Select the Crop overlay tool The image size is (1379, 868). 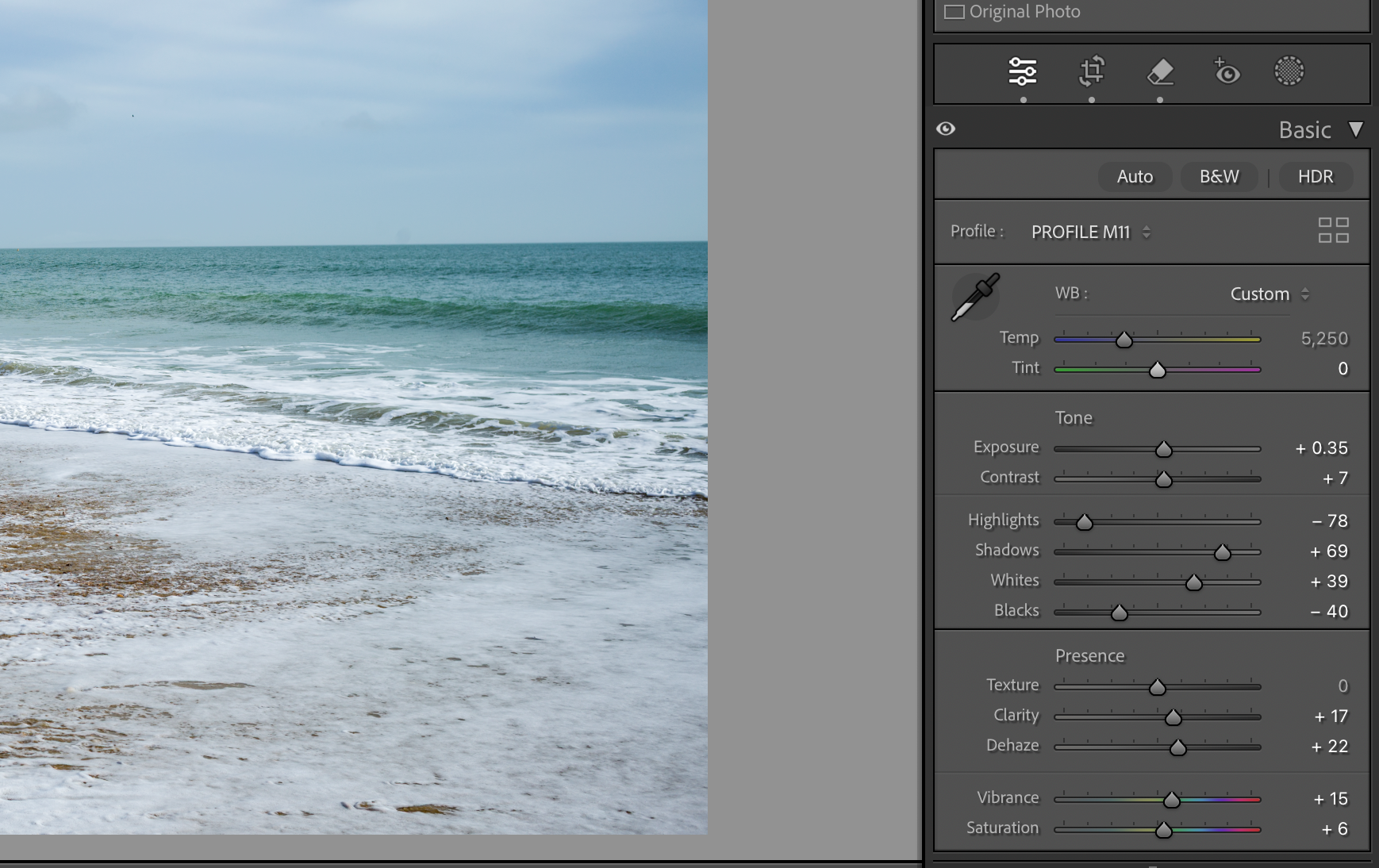(x=1092, y=71)
